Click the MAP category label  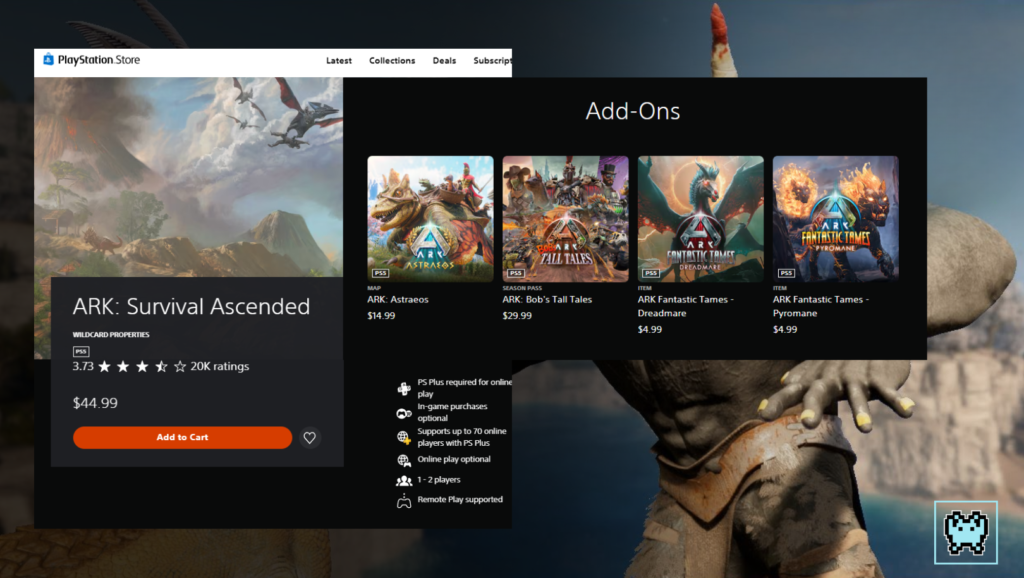tap(374, 288)
